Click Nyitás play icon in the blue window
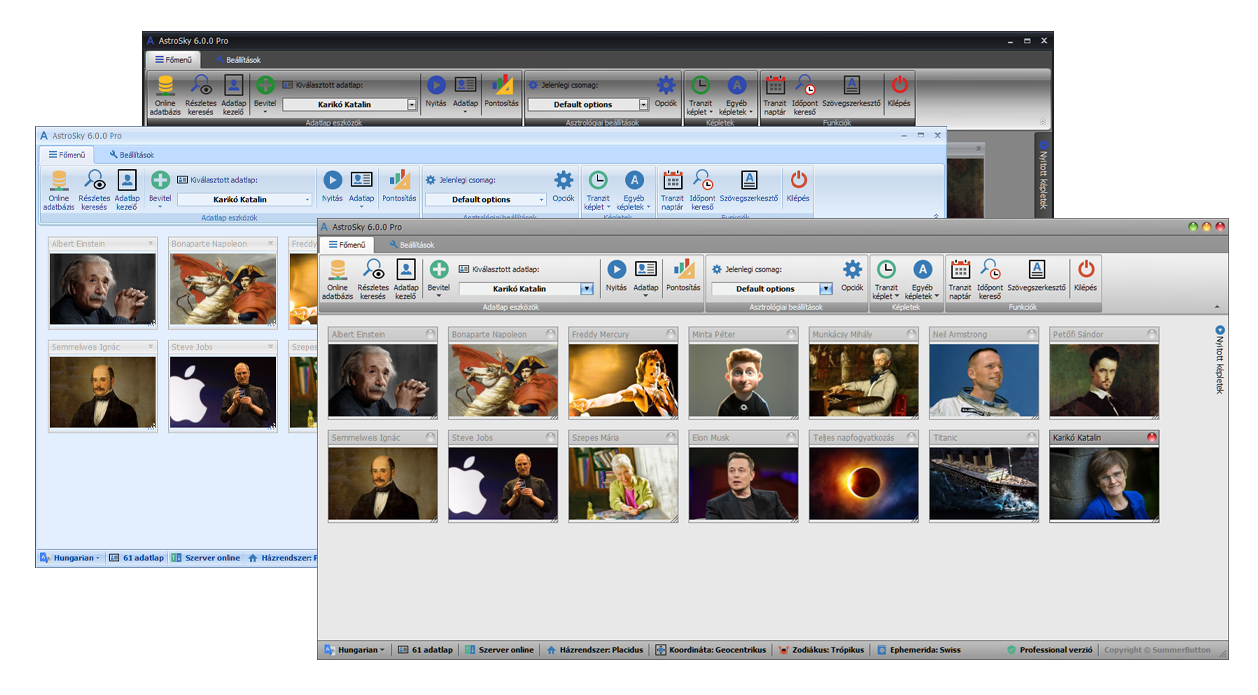This screenshot has height=695, width=1258. [332, 180]
